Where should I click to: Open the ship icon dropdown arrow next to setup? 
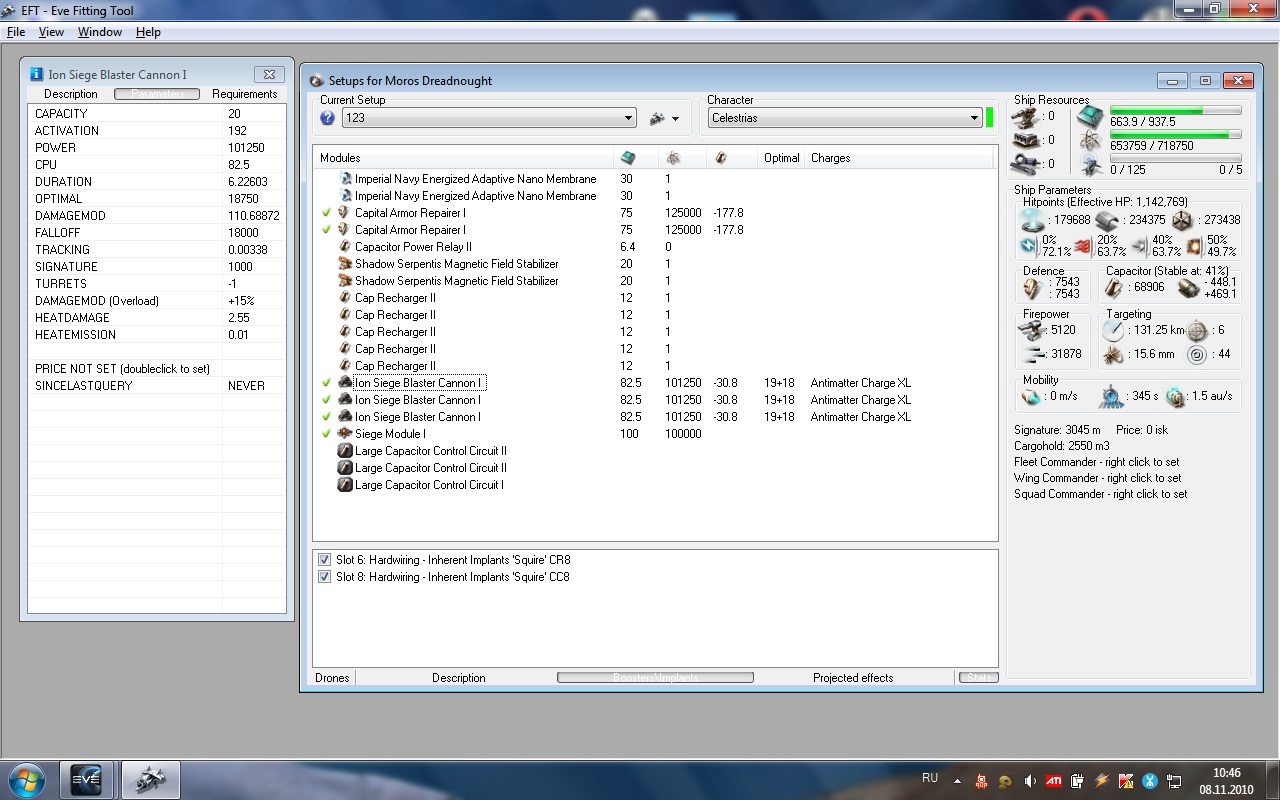pos(676,119)
